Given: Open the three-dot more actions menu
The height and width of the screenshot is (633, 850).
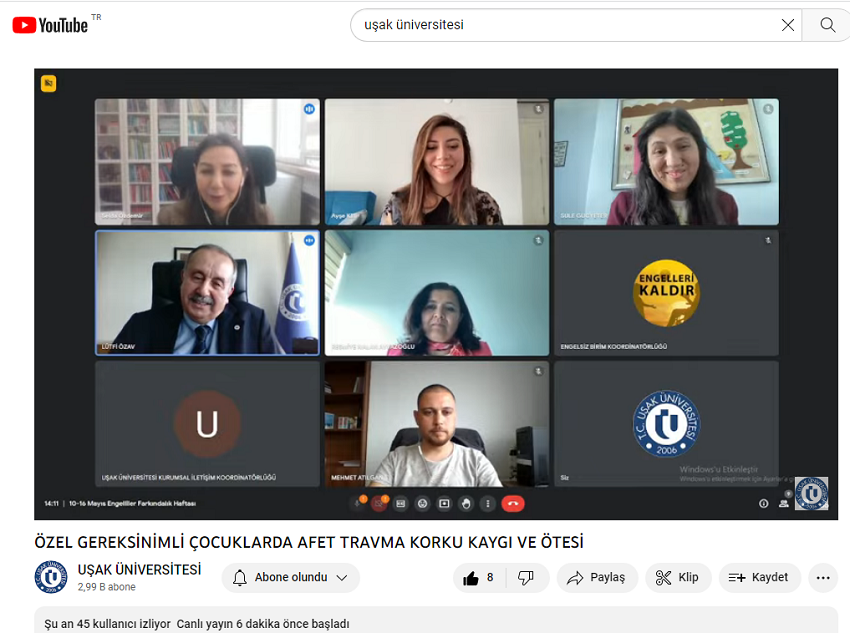Looking at the screenshot, I should click(823, 578).
